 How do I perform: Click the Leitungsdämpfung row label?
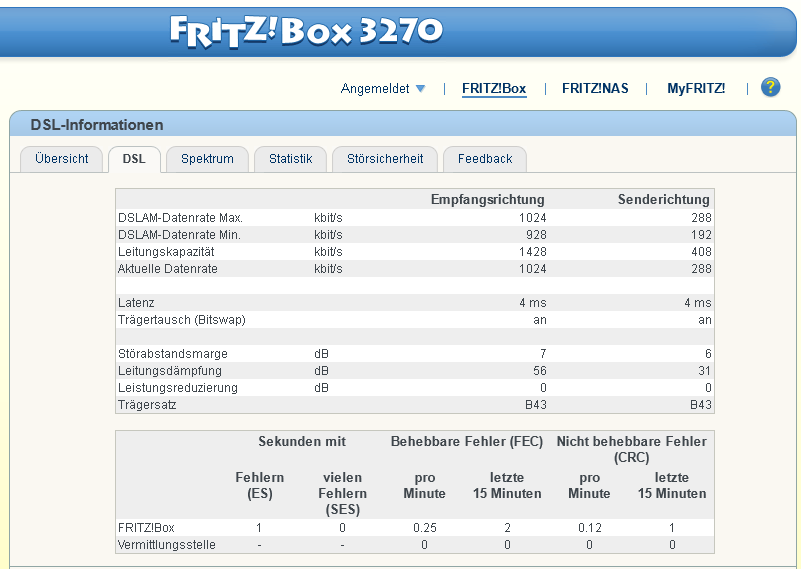pyautogui.click(x=170, y=371)
